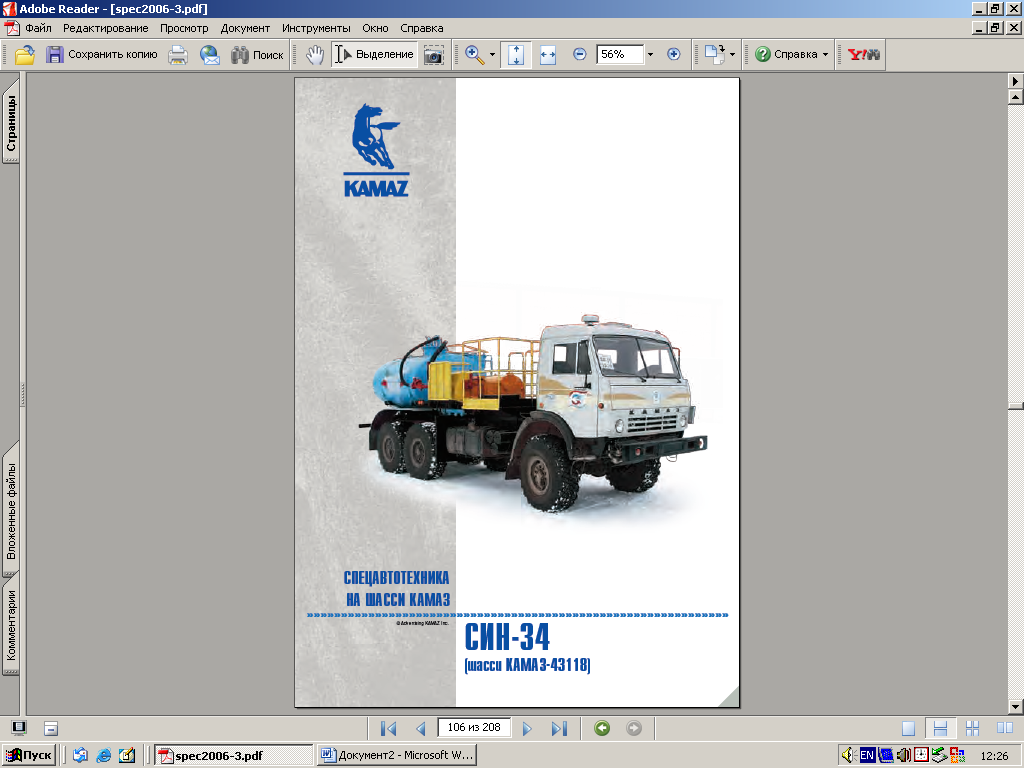Click the Rotate page icon
The width and height of the screenshot is (1024, 768).
point(714,54)
